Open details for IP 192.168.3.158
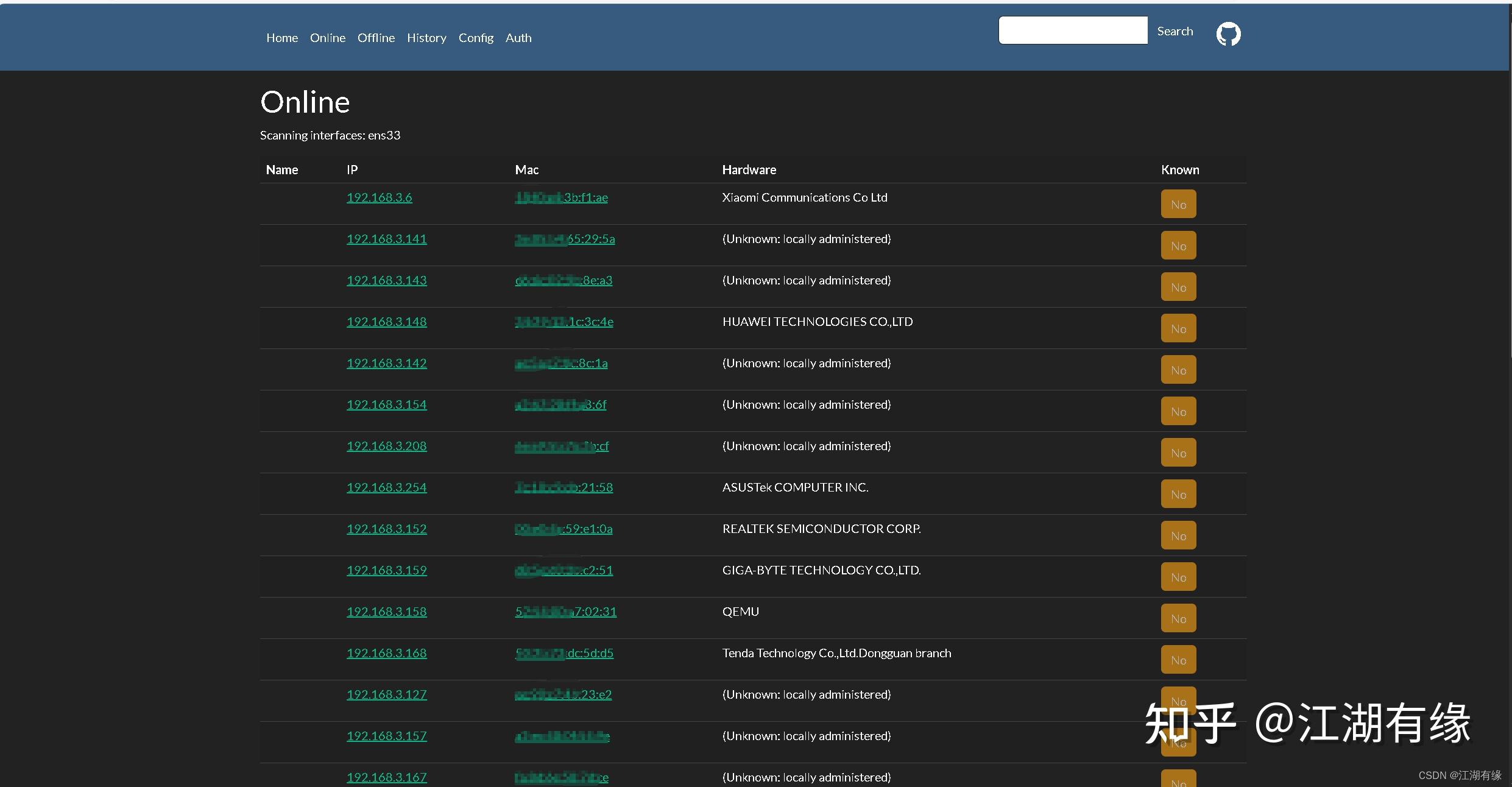 tap(386, 611)
